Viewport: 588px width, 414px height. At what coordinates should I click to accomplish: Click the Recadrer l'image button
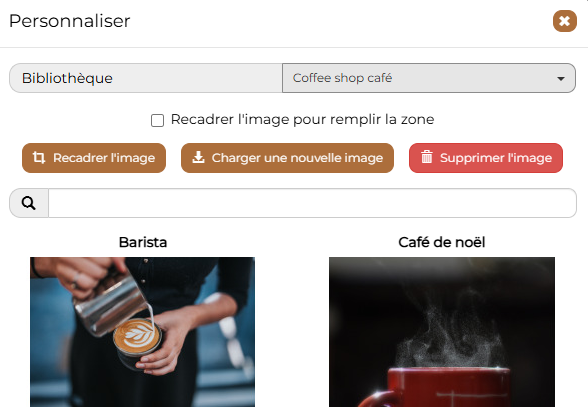94,158
